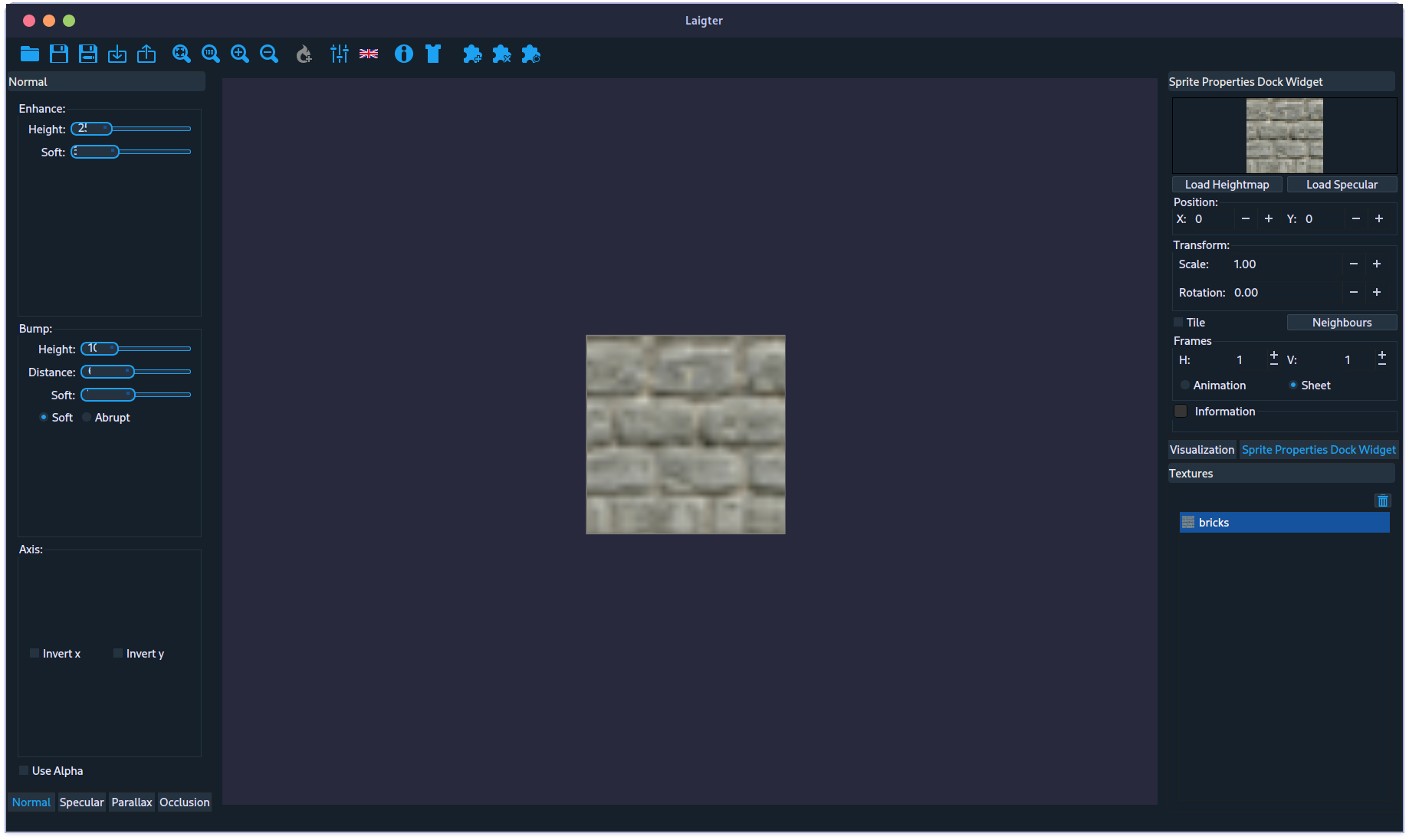Click the Neighbours button

pyautogui.click(x=1342, y=323)
